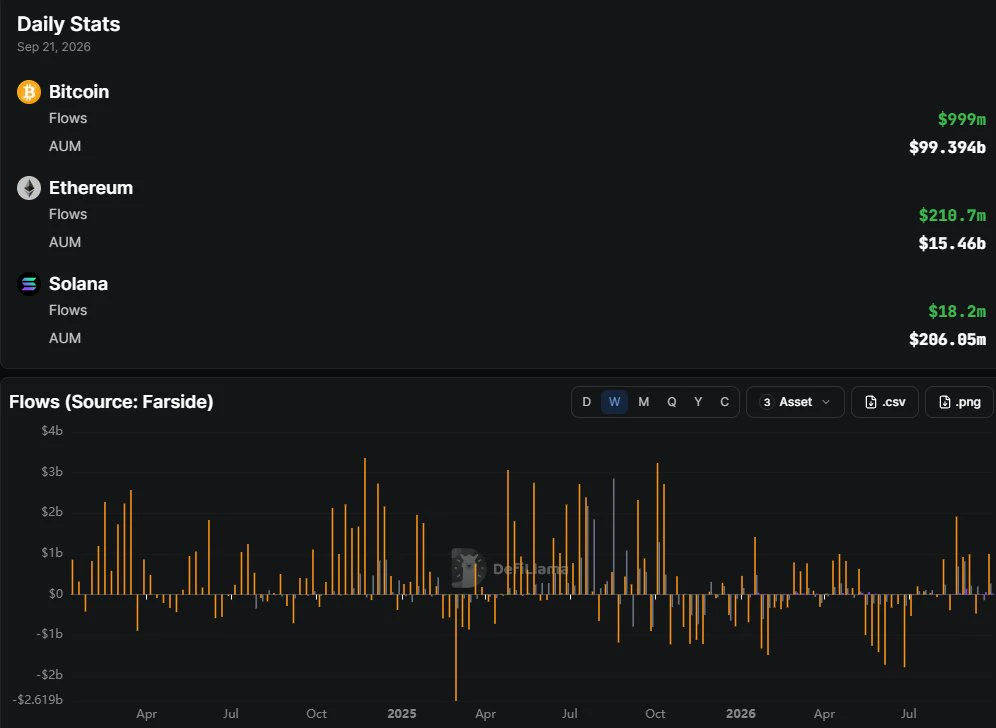Switch chart to Daily (D) interval
Viewport: 996px width, 728px height.
586,402
